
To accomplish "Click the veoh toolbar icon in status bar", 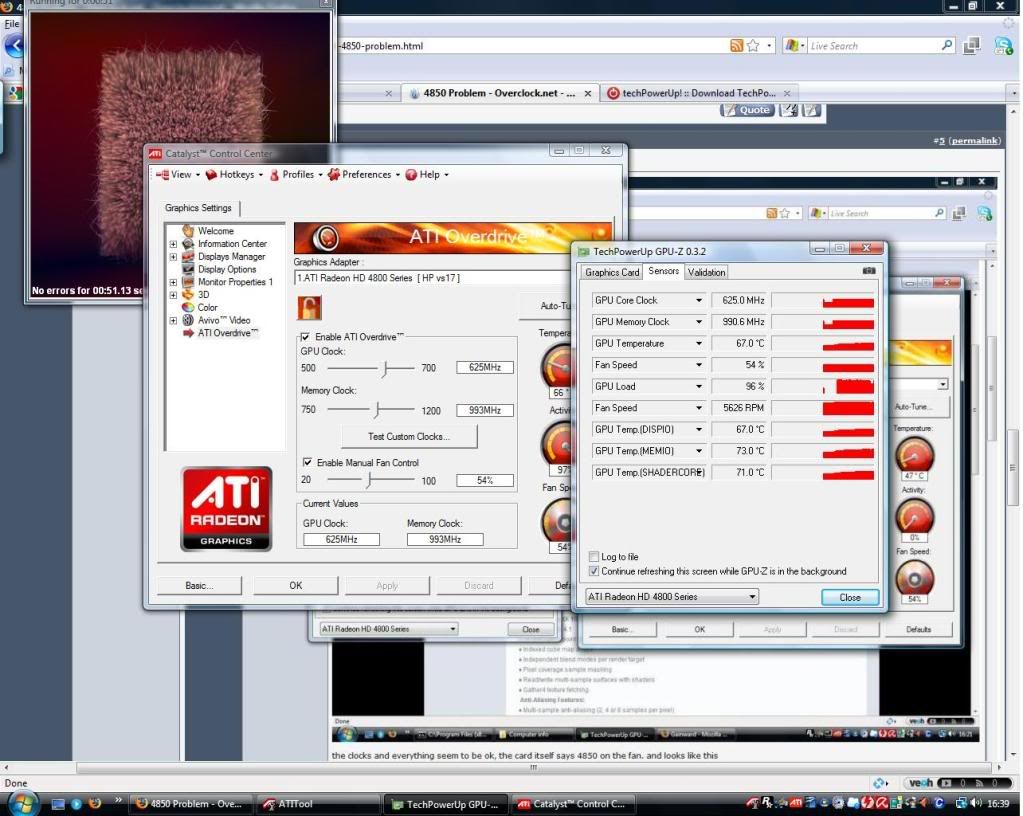I will point(920,783).
